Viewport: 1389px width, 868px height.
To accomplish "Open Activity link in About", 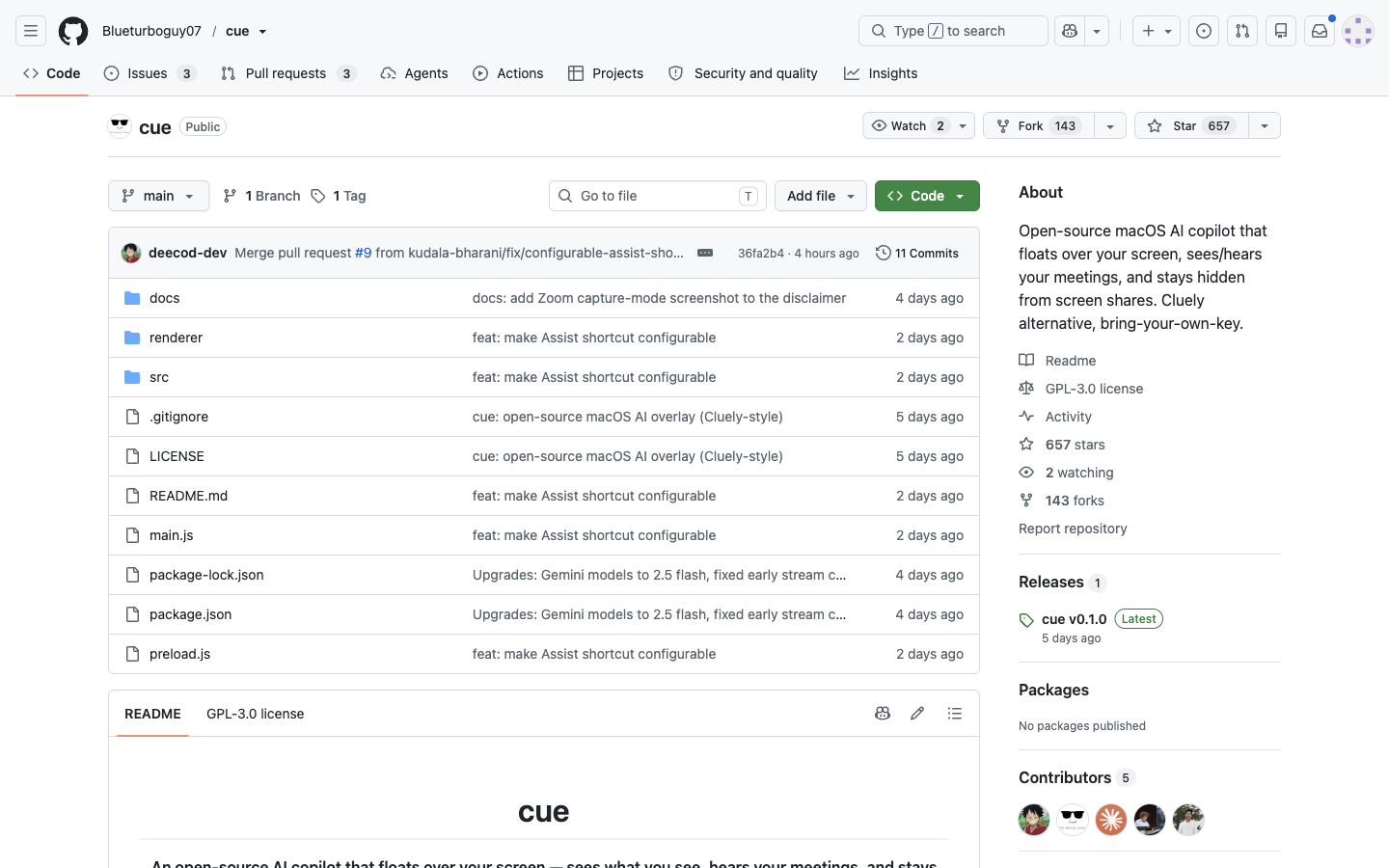I will (x=1055, y=417).
